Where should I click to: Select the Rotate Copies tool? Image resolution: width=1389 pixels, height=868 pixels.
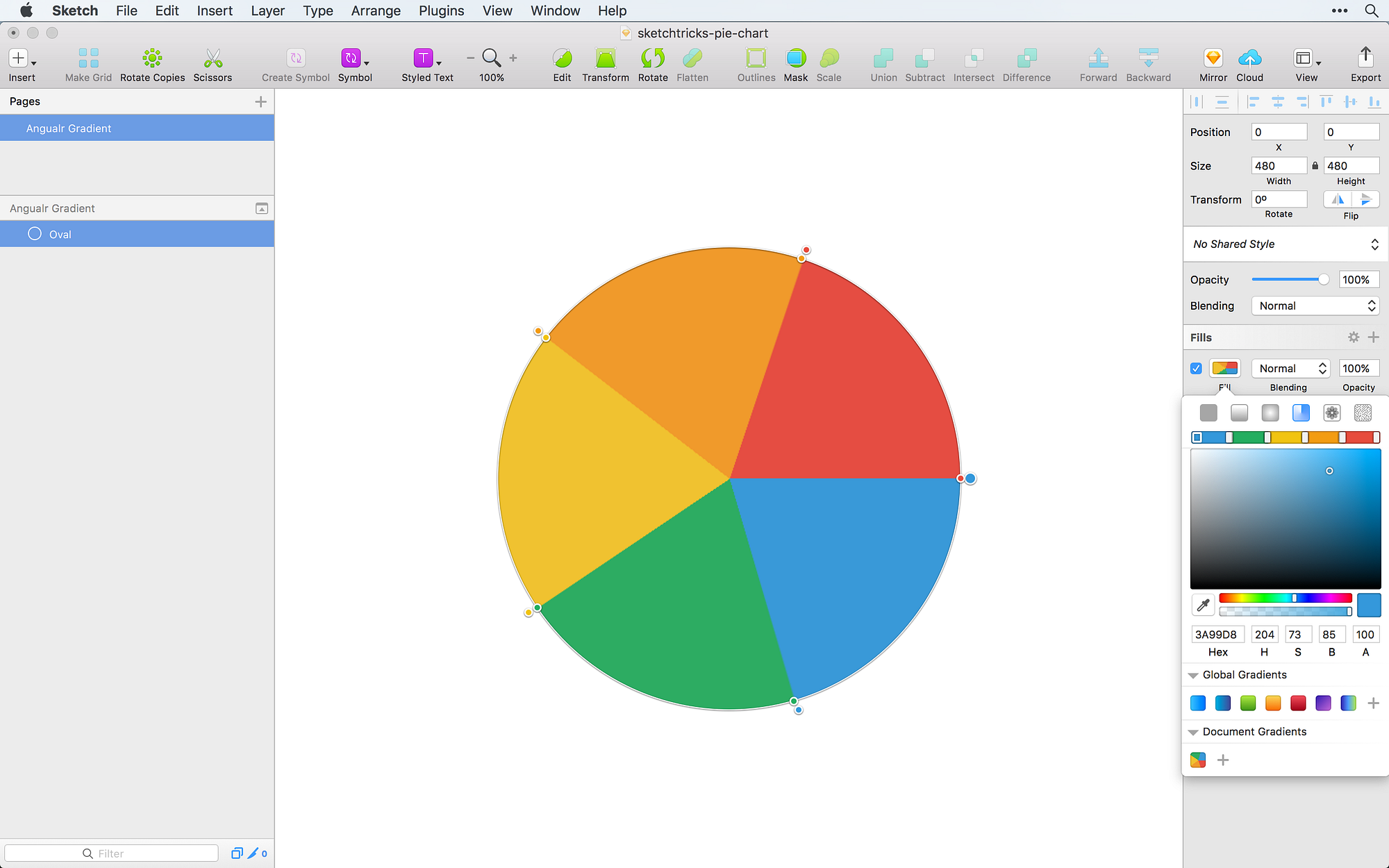pos(152,58)
